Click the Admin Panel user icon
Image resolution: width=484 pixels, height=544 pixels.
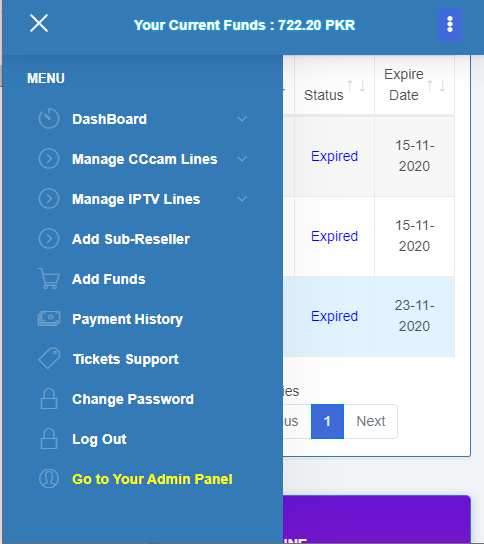click(49, 478)
